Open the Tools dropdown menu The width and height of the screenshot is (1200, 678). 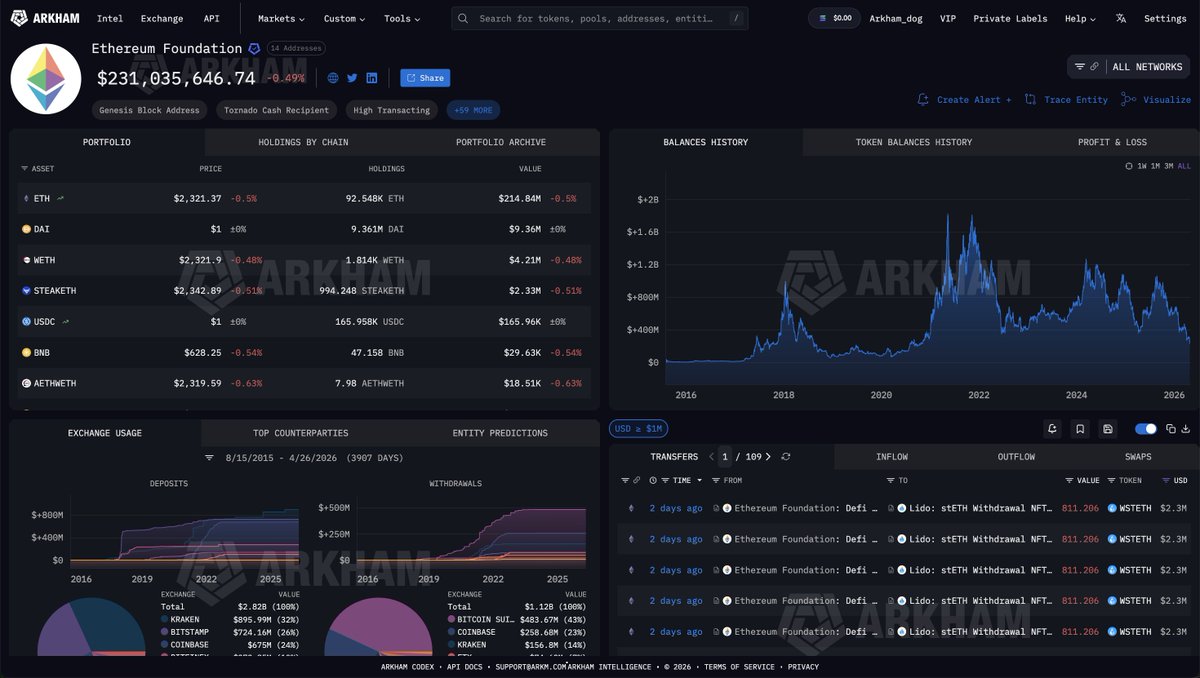[402, 18]
